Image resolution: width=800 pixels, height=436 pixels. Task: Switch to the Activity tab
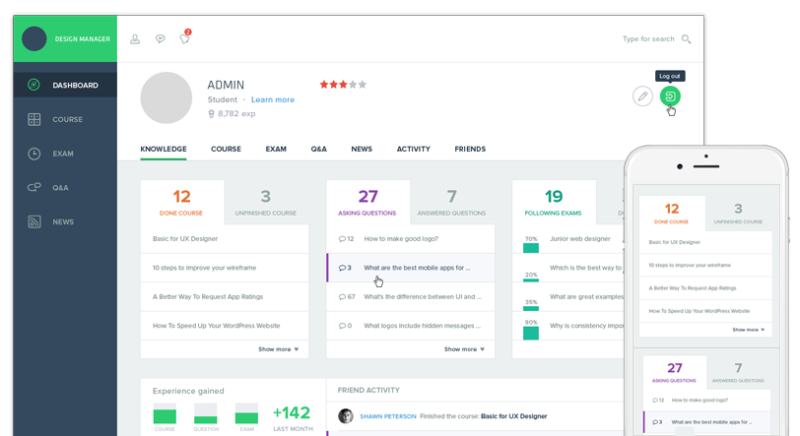coord(413,149)
